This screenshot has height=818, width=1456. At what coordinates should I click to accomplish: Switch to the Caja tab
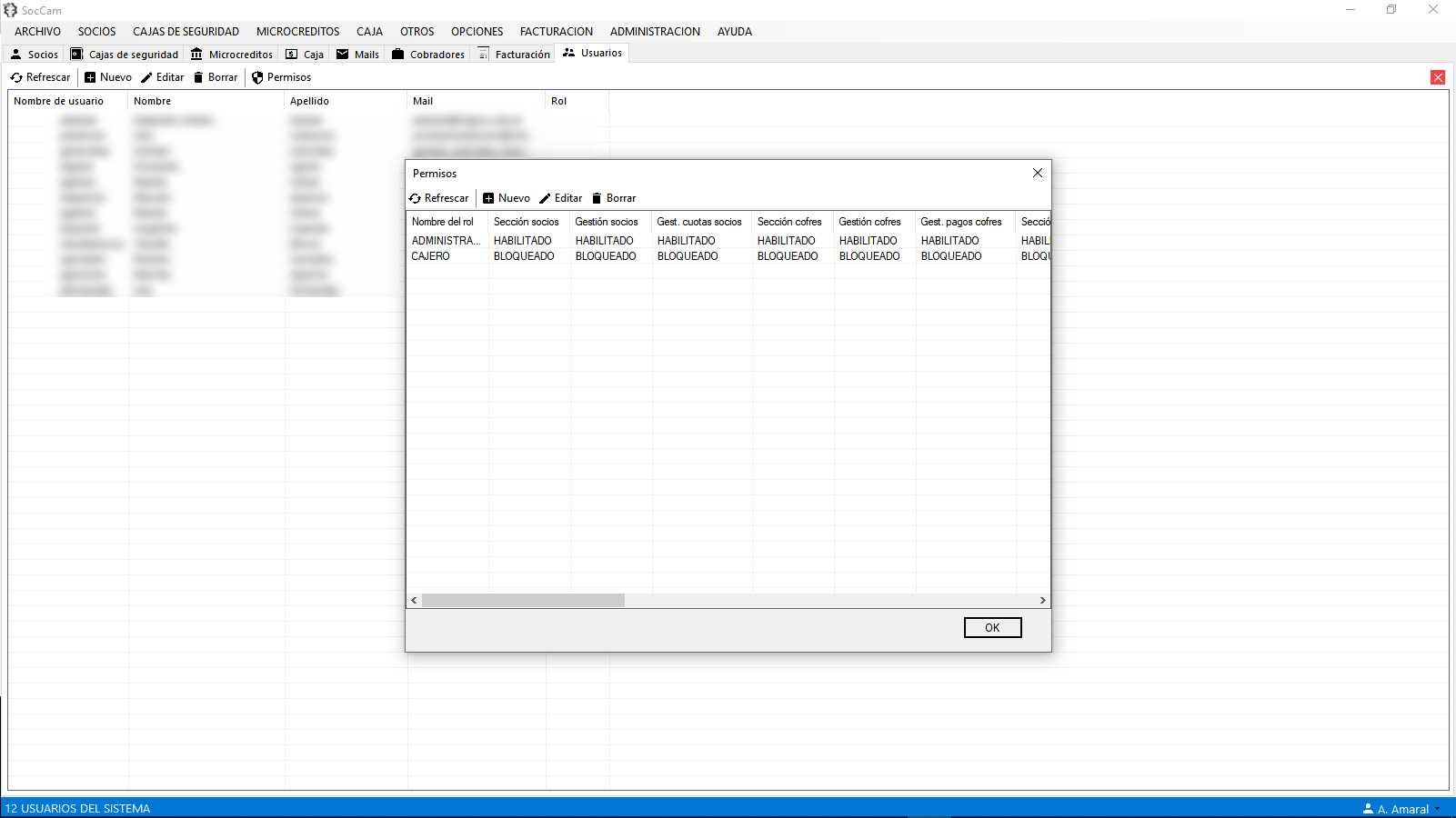point(305,55)
